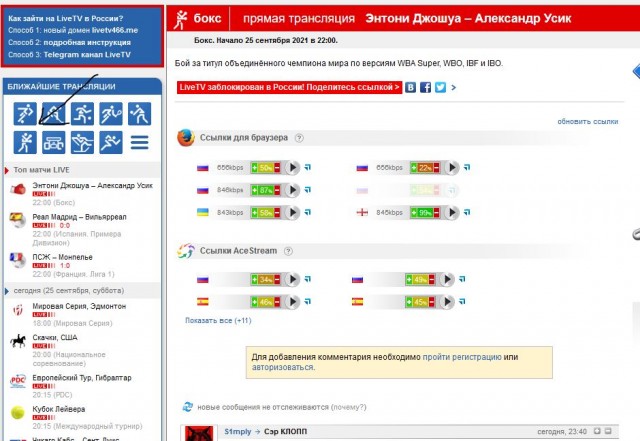Screen dimensions: 640x441
Task: Vote down the 46% AceStream link
Action: tap(277, 302)
